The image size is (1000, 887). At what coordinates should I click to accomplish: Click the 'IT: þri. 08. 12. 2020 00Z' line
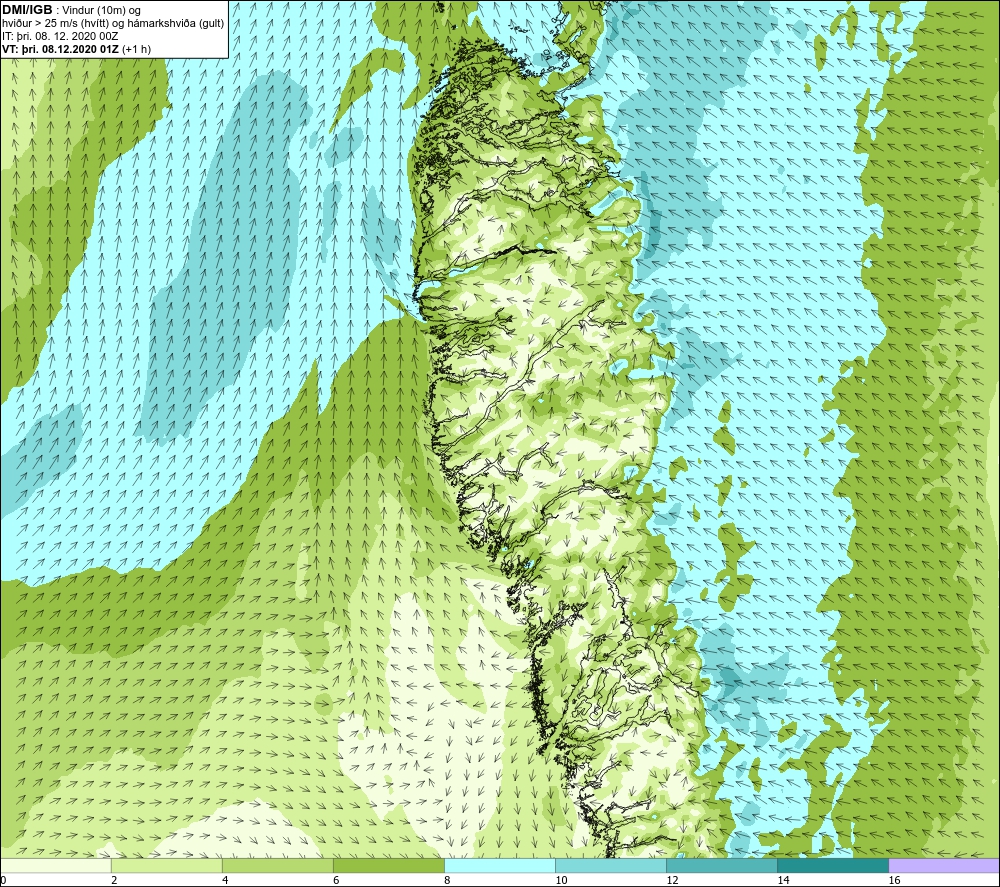pos(60,36)
